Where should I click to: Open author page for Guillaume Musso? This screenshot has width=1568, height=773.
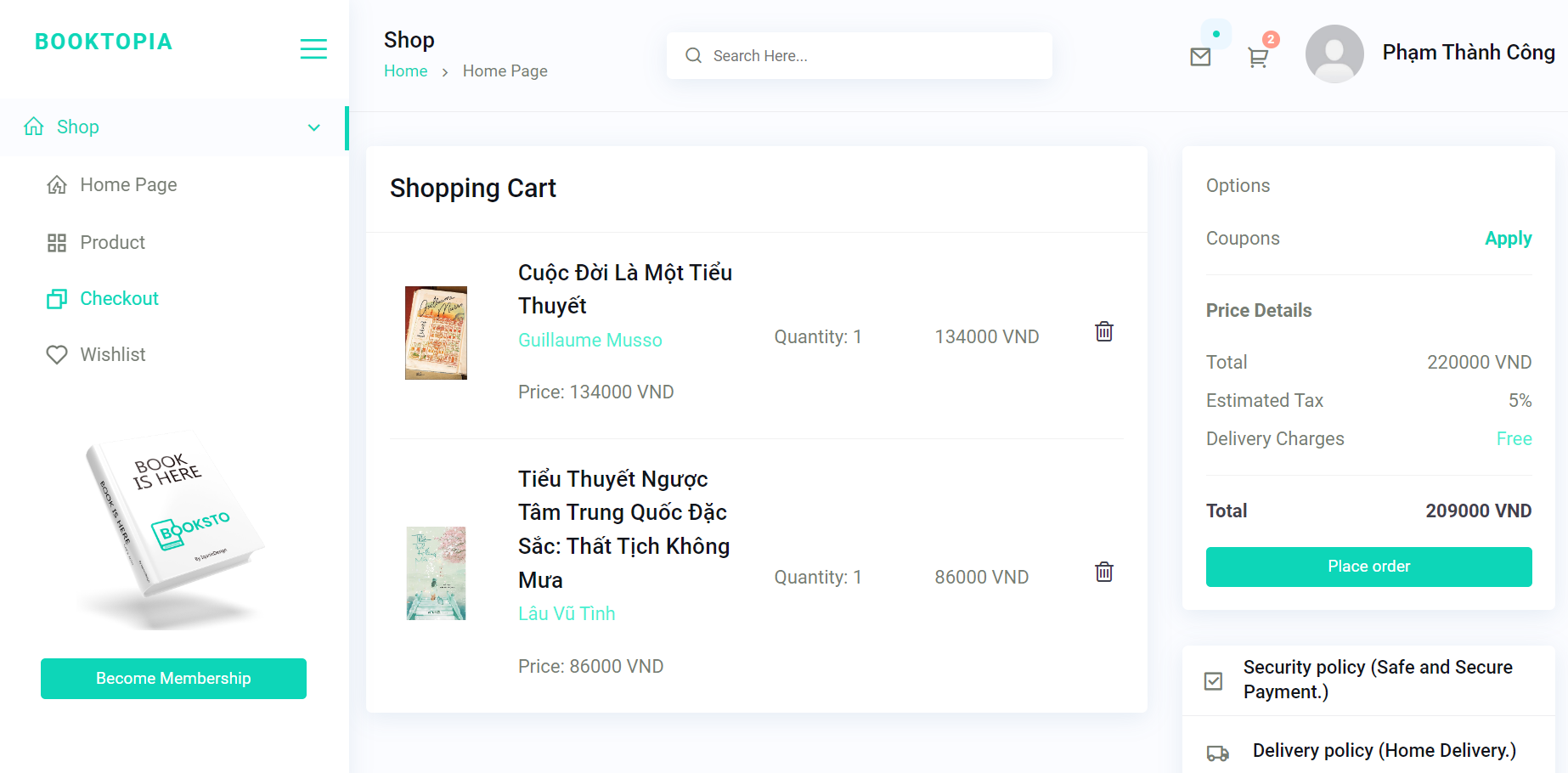pos(590,340)
